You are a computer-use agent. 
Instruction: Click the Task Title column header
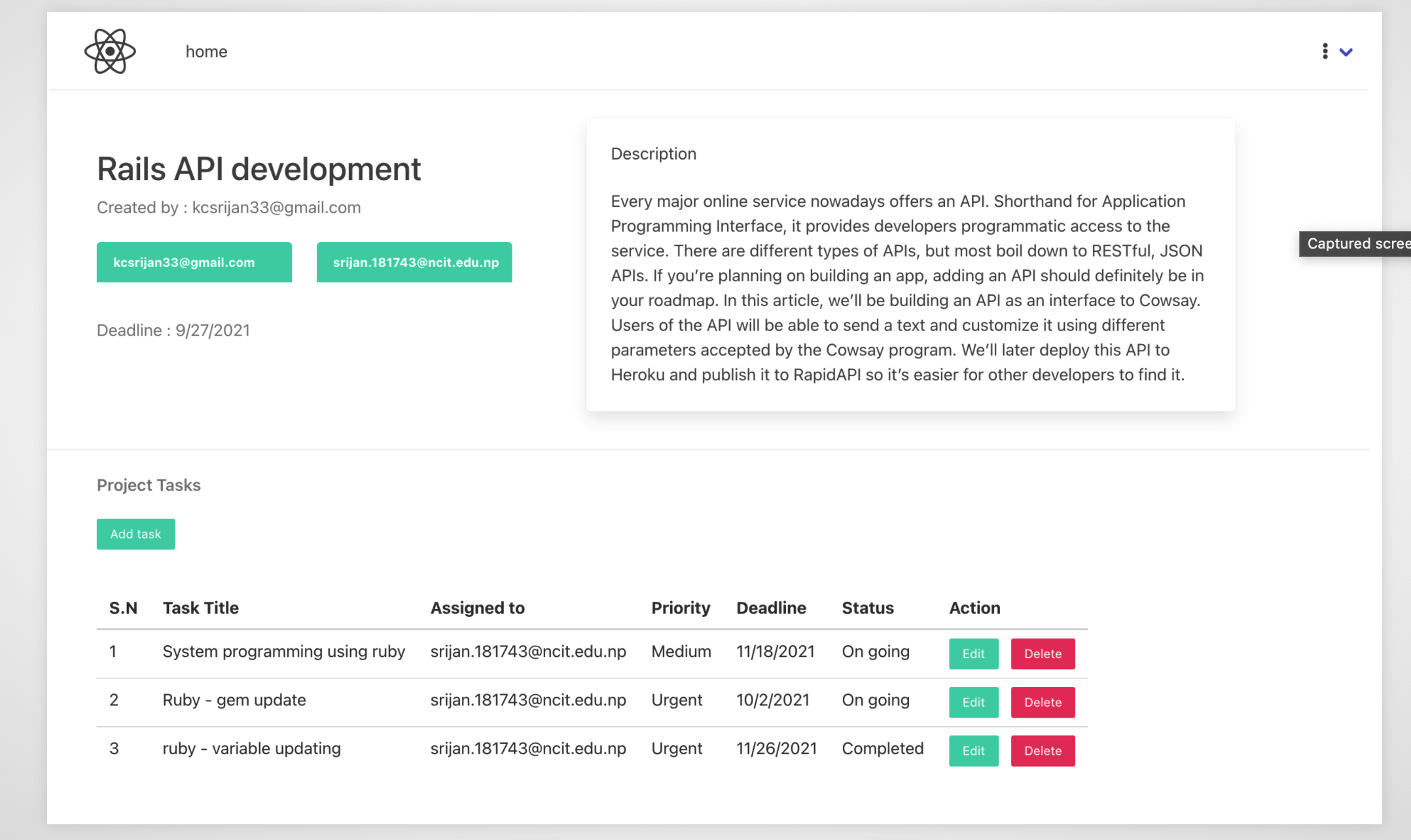coord(200,608)
